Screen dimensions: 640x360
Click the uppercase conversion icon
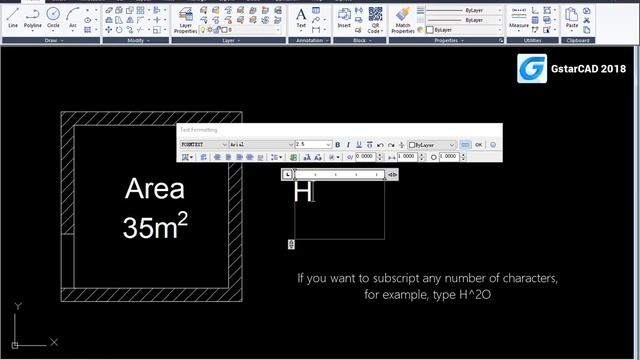click(307, 157)
